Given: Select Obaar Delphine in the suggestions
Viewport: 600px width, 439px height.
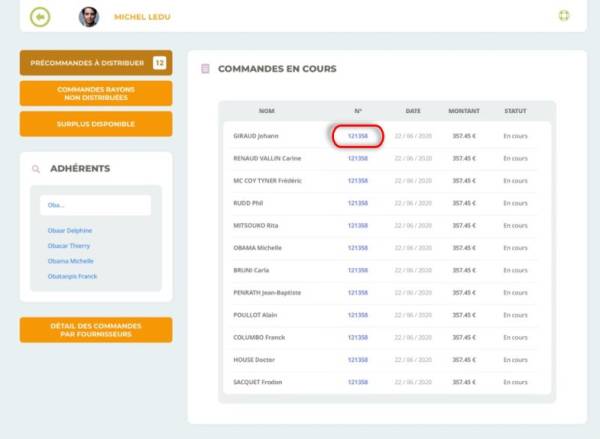Looking at the screenshot, I should pos(70,230).
